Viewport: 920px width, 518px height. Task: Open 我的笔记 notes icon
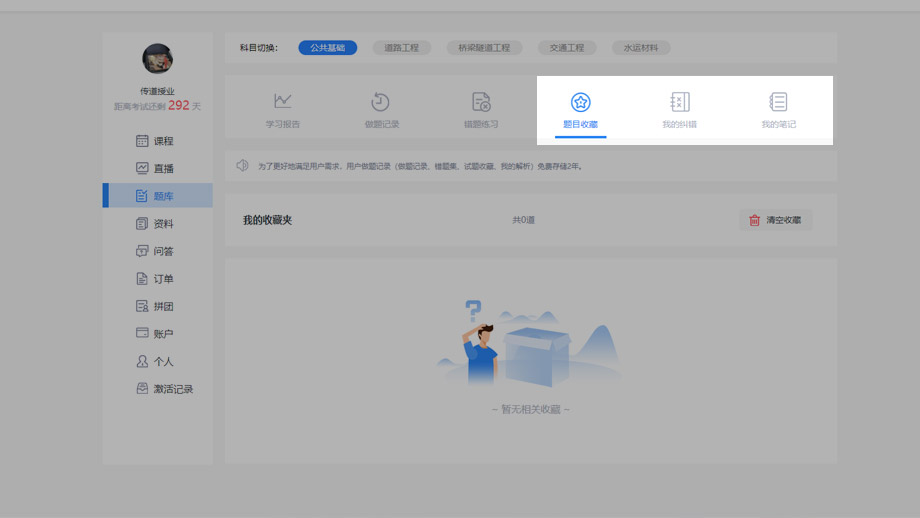[x=778, y=101]
